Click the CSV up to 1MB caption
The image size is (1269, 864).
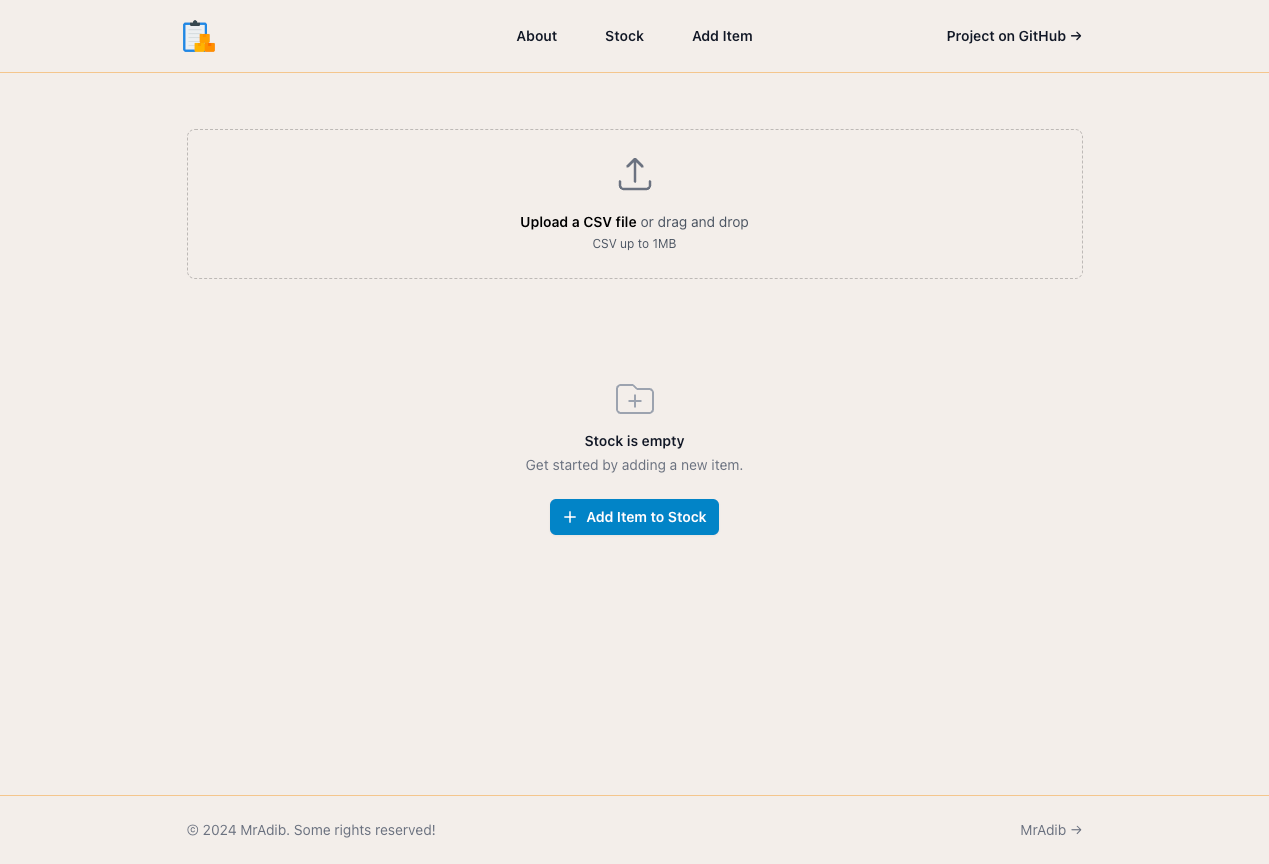coord(634,243)
